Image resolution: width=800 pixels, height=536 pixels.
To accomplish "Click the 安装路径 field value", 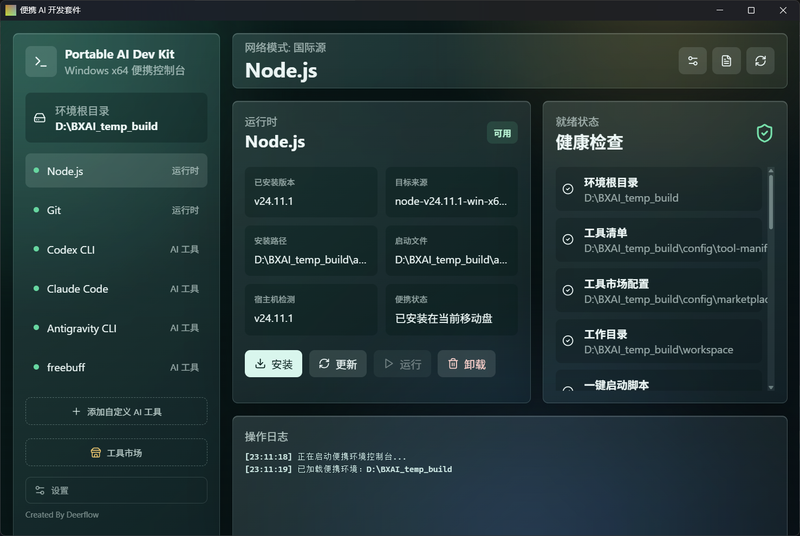I will [310, 260].
